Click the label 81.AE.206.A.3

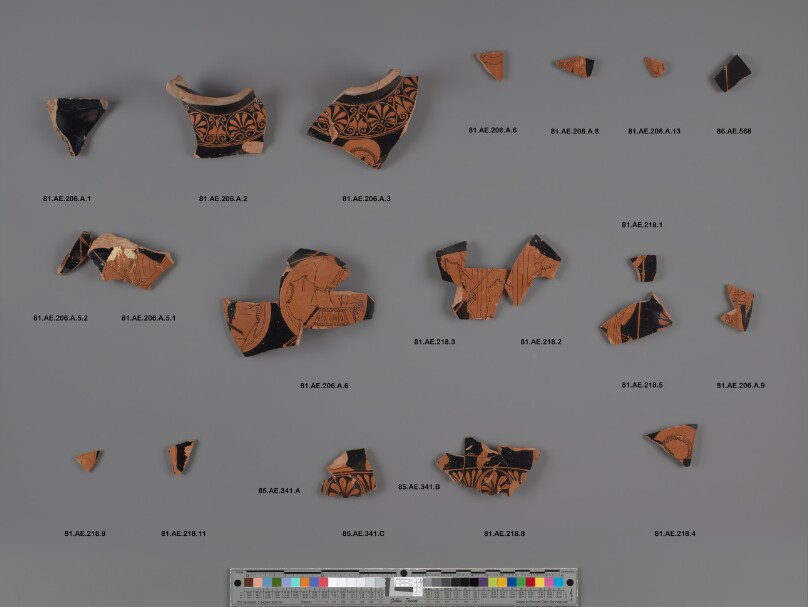(366, 198)
